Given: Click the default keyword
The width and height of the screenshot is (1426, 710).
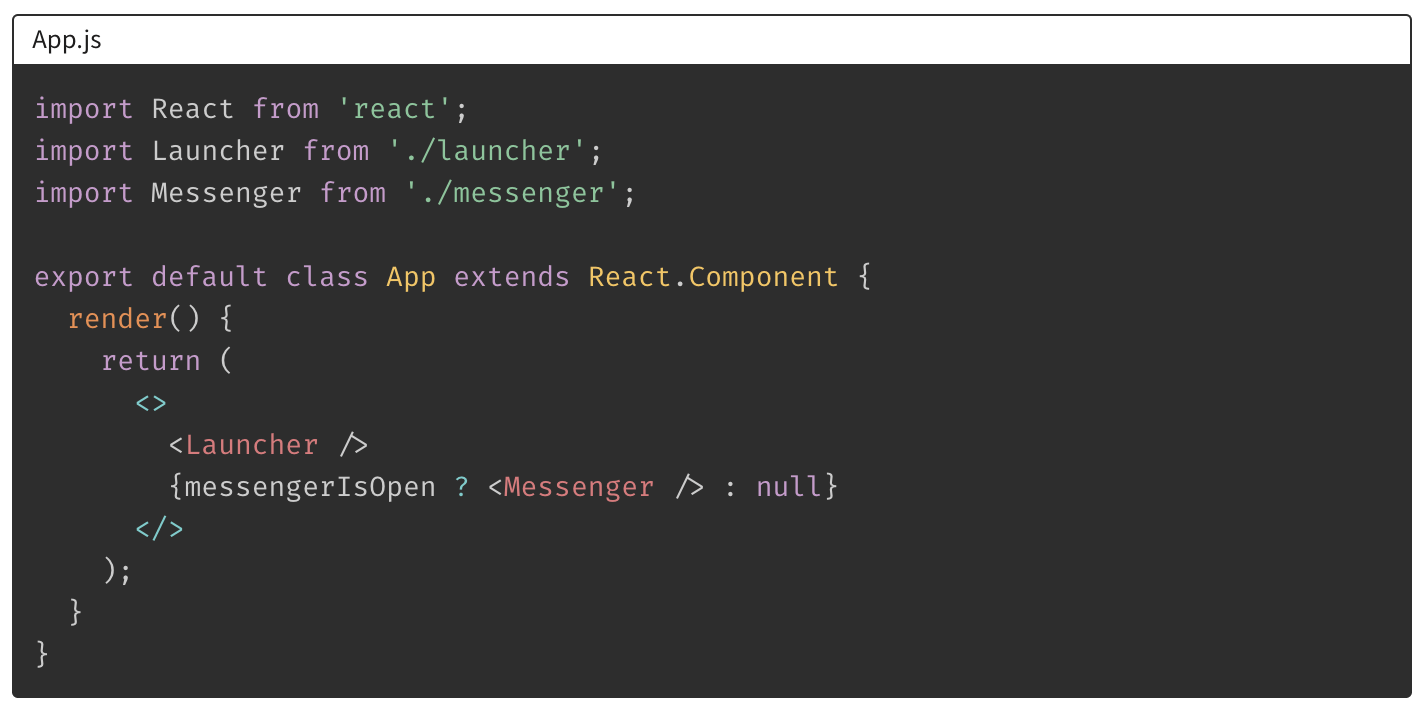Looking at the screenshot, I should tap(209, 277).
